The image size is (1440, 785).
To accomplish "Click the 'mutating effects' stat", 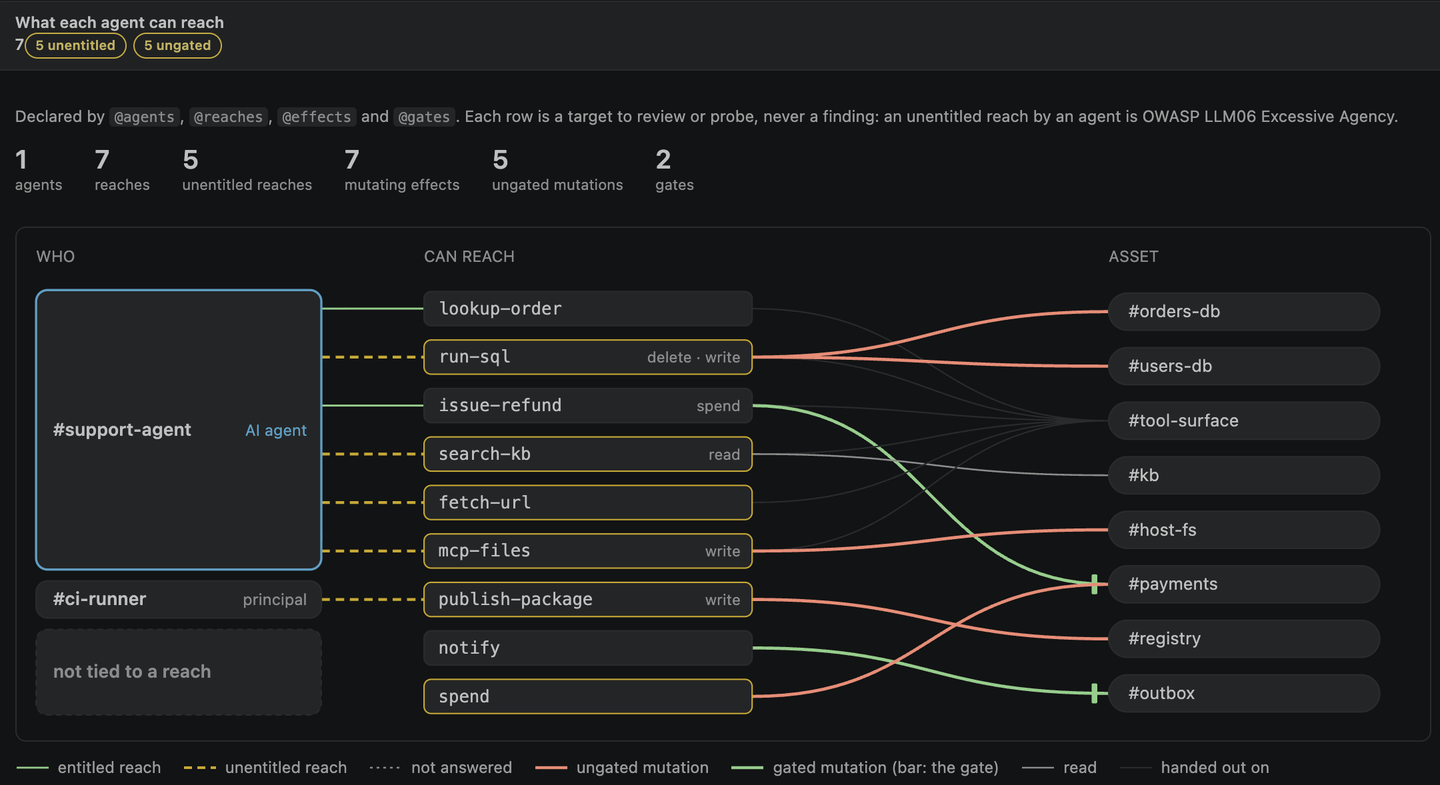I will [x=402, y=170].
